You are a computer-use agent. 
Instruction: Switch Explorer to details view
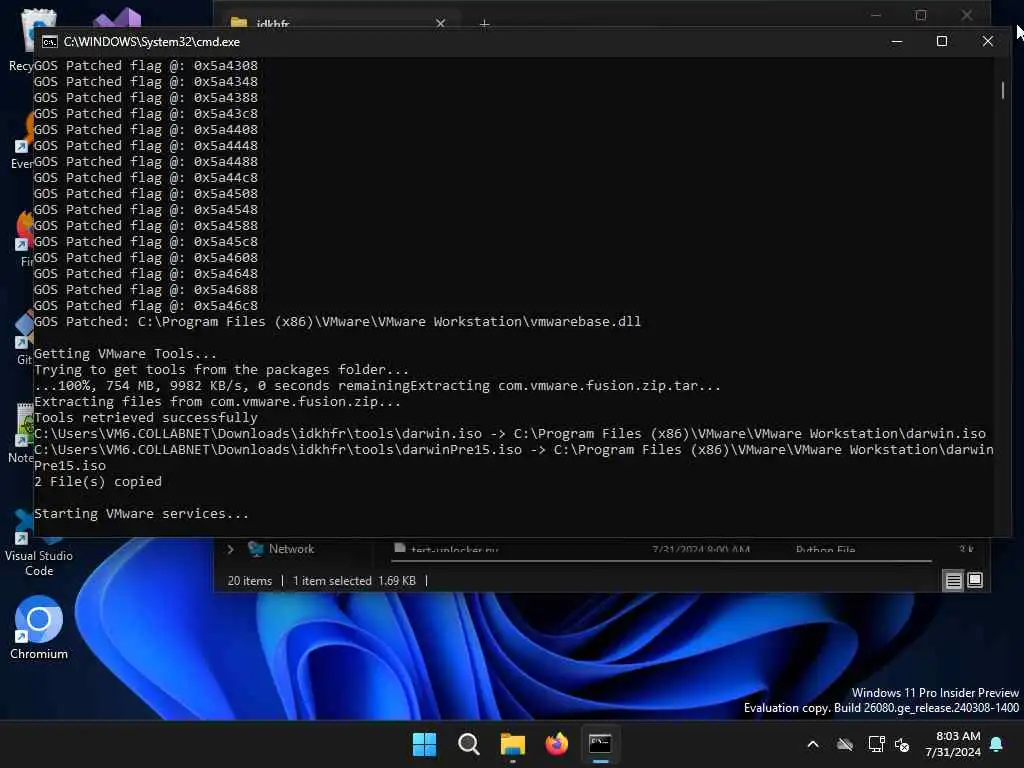[x=953, y=580]
